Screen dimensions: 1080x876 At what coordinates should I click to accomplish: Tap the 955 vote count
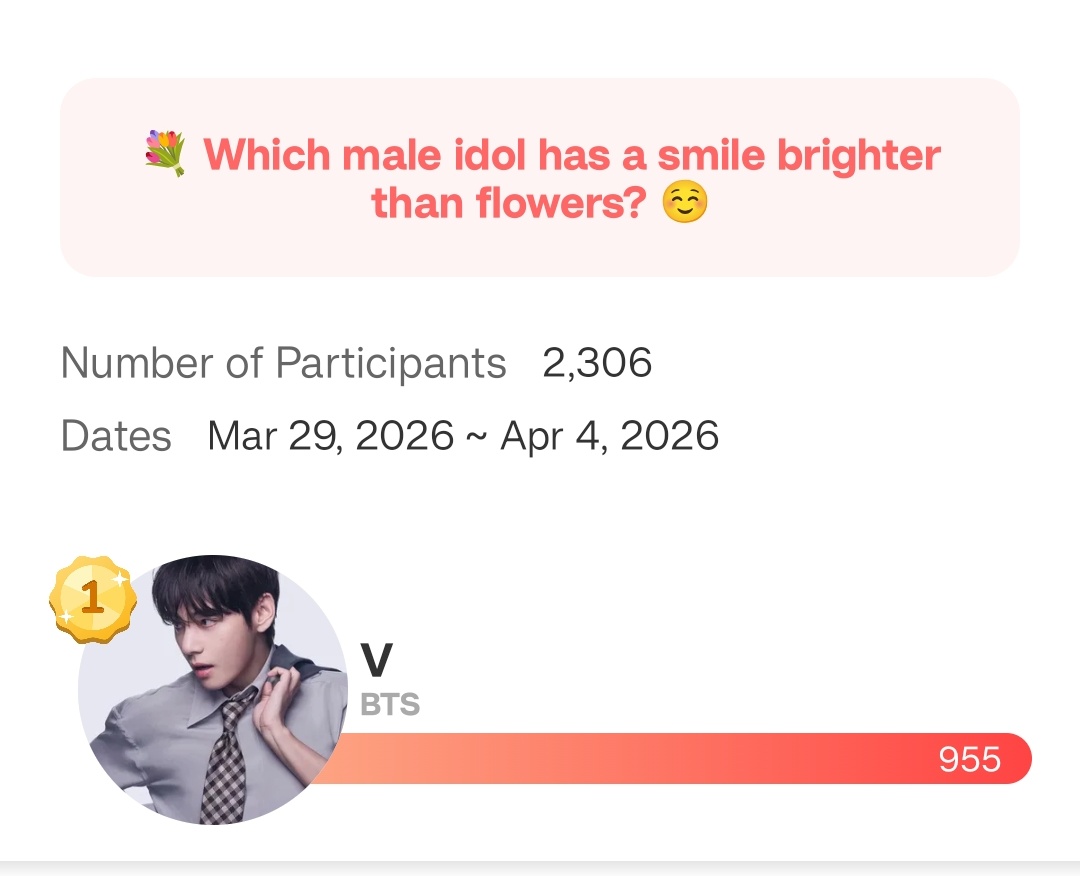pyautogui.click(x=969, y=760)
